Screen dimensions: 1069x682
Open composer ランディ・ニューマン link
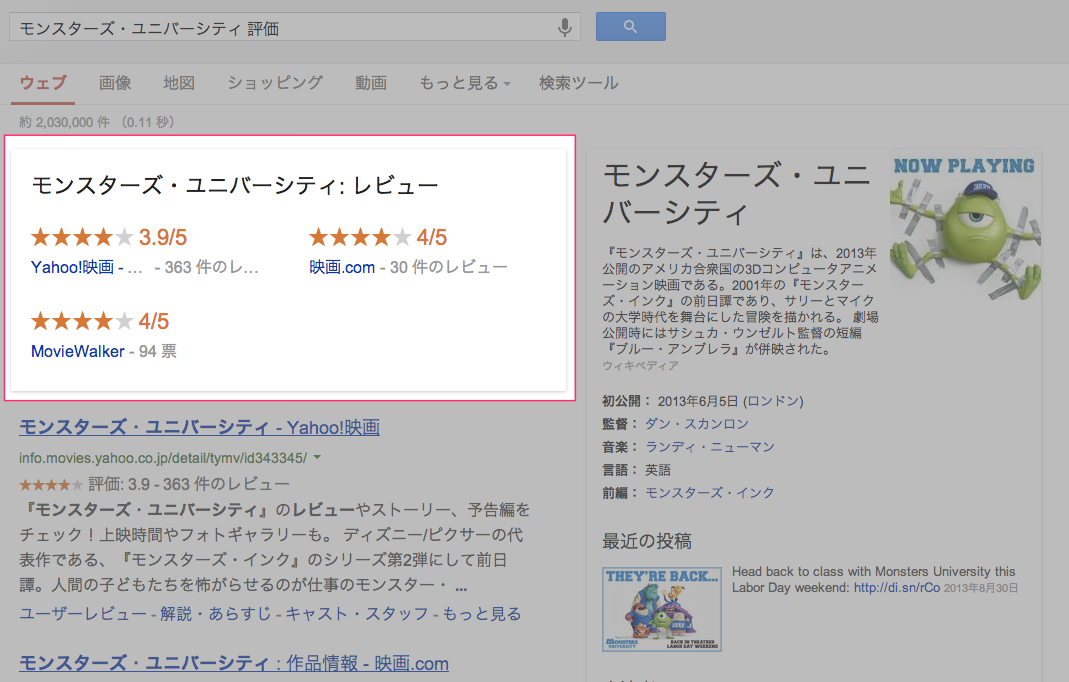point(710,447)
